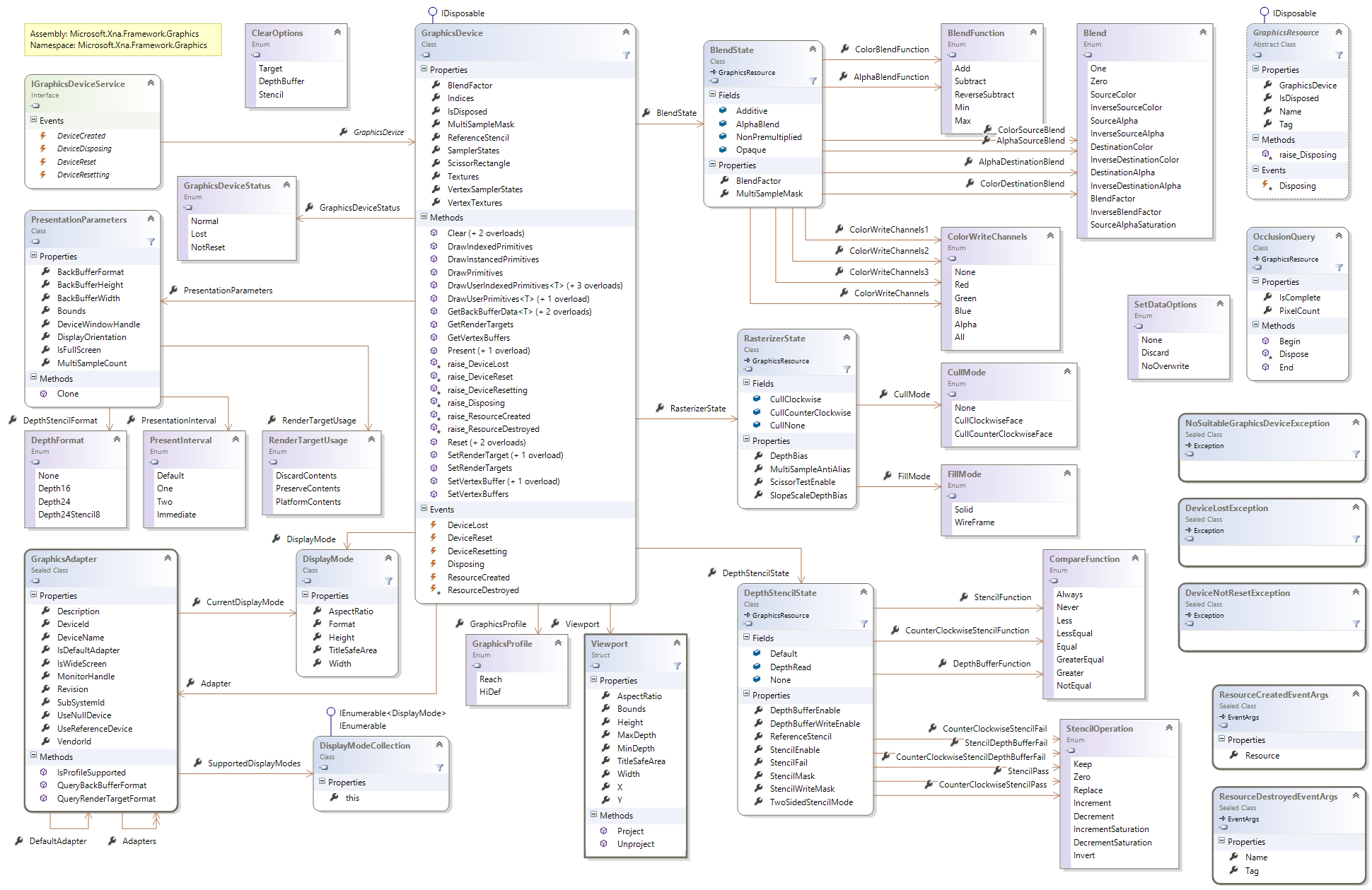Click the method cube icon beside DrawPrimitives
Image resolution: width=1372 pixels, height=890 pixels.
pos(434,272)
